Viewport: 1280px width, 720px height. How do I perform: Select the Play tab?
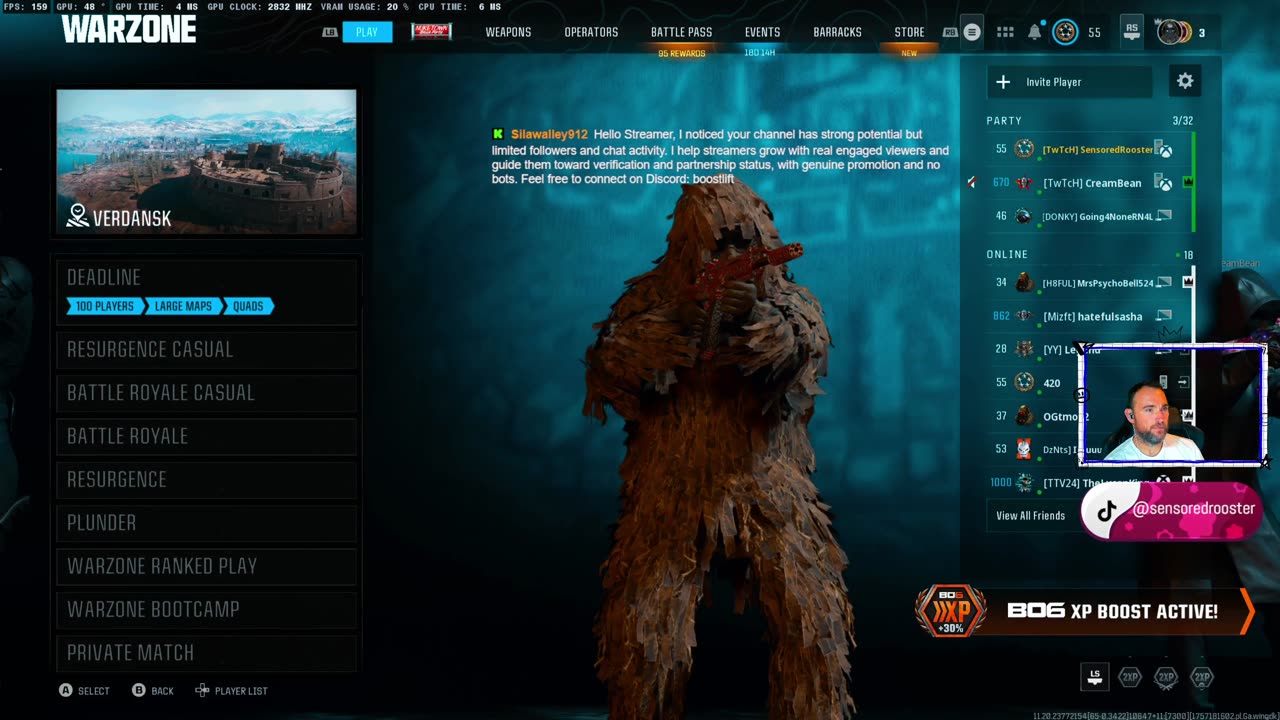pos(367,32)
